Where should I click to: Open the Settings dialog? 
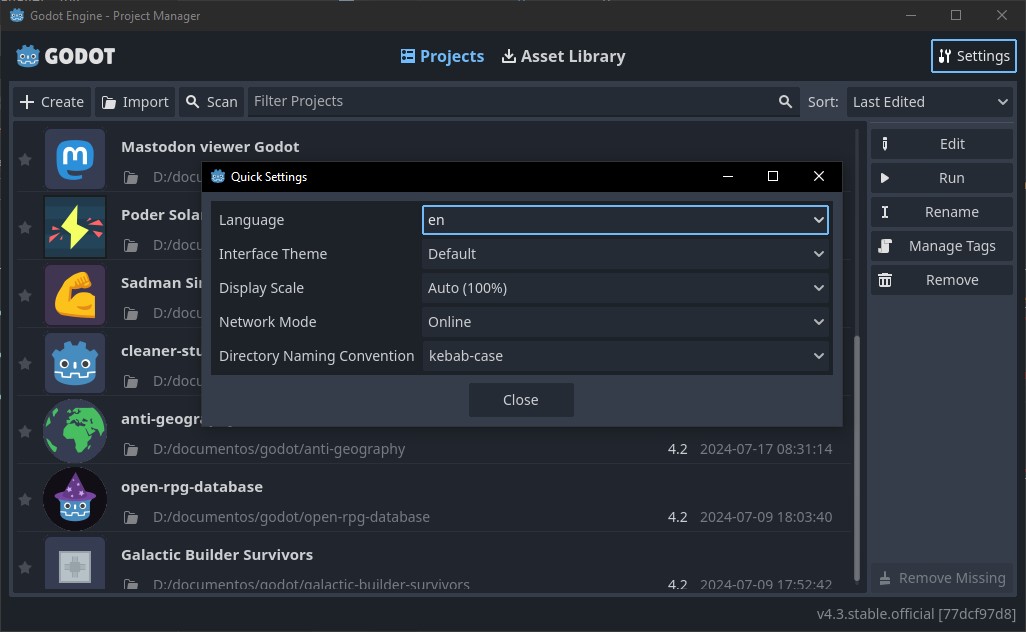(972, 56)
